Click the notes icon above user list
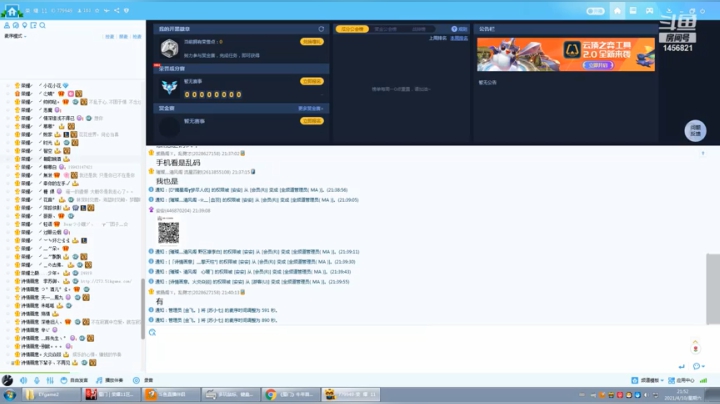The height and width of the screenshot is (404, 720). pyautogui.click(x=34, y=25)
